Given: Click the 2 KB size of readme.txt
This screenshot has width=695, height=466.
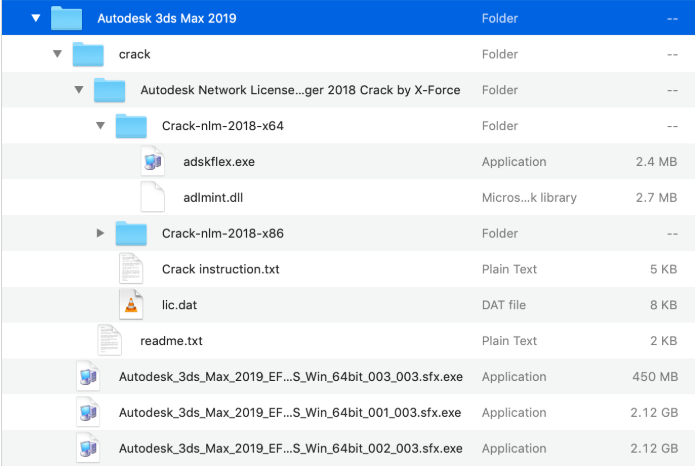Looking at the screenshot, I should pos(664,341).
